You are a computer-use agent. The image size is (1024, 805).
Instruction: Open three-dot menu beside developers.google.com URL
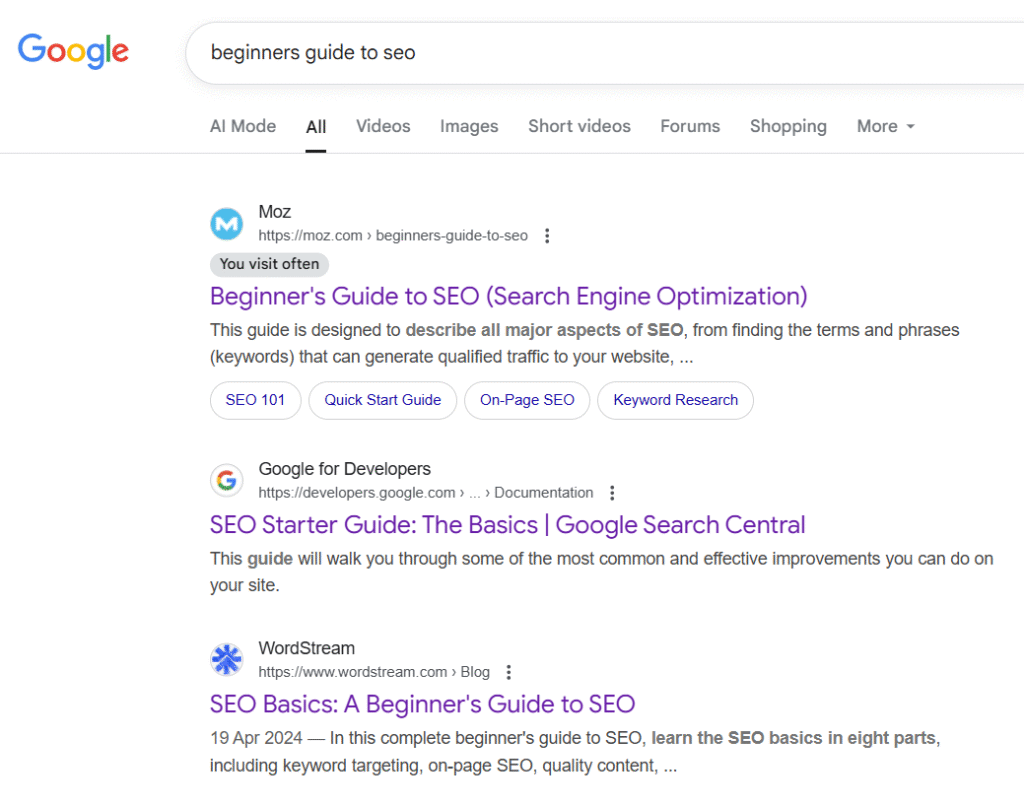pos(612,493)
